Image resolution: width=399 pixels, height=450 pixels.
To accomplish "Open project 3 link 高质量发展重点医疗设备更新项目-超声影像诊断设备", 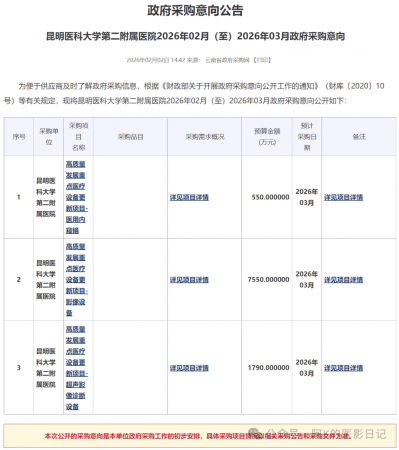I will [77, 368].
